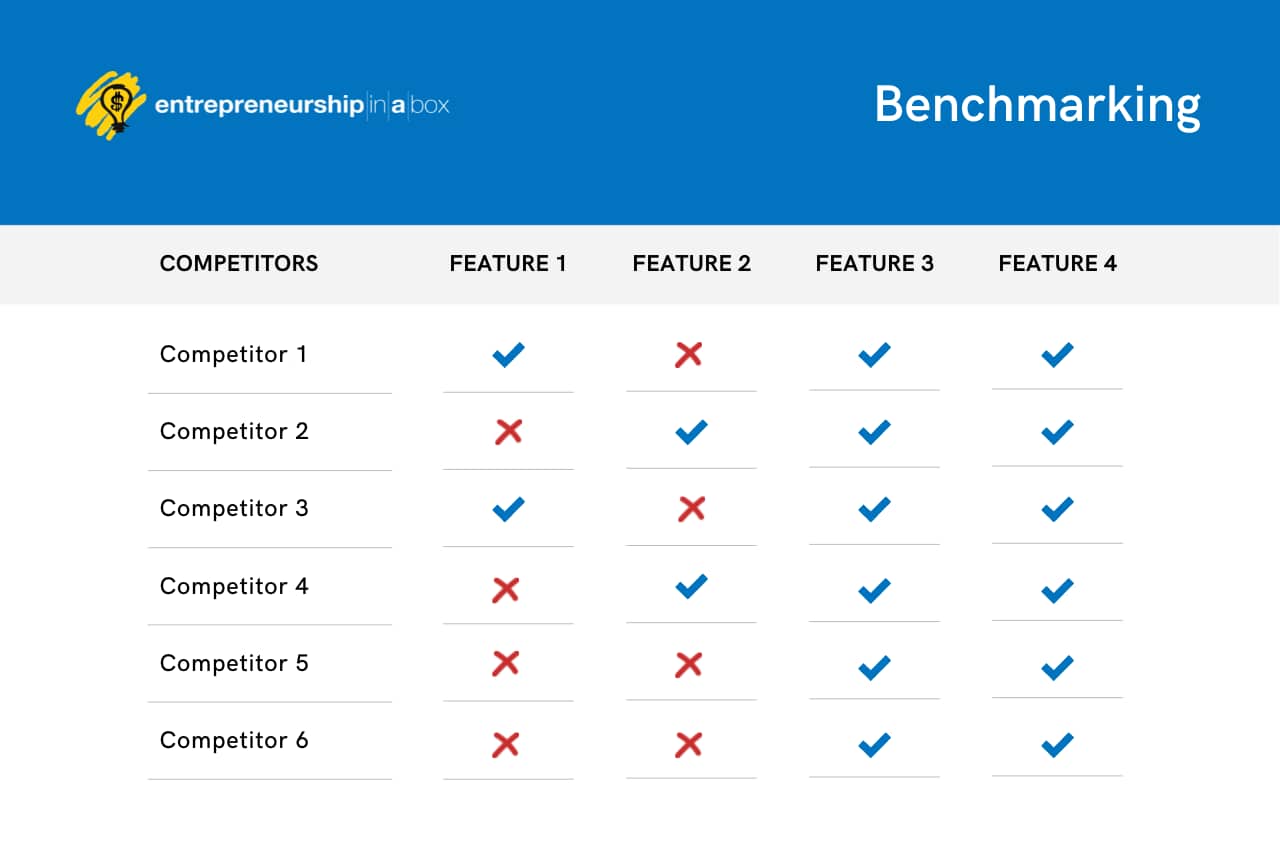The width and height of the screenshot is (1280, 853).
Task: Click Competitor 1 Feature 2 red cross
Action: click(688, 354)
